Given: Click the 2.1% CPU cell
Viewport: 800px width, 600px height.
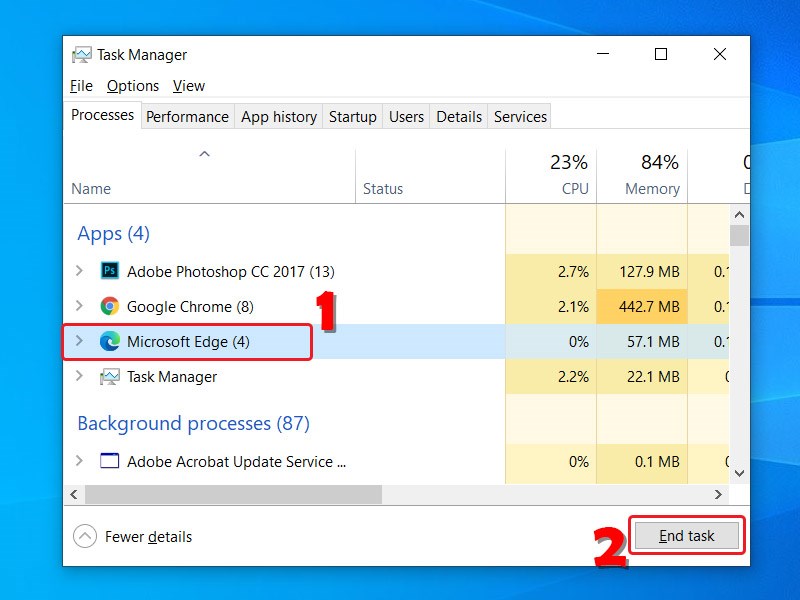Looking at the screenshot, I should click(x=551, y=307).
